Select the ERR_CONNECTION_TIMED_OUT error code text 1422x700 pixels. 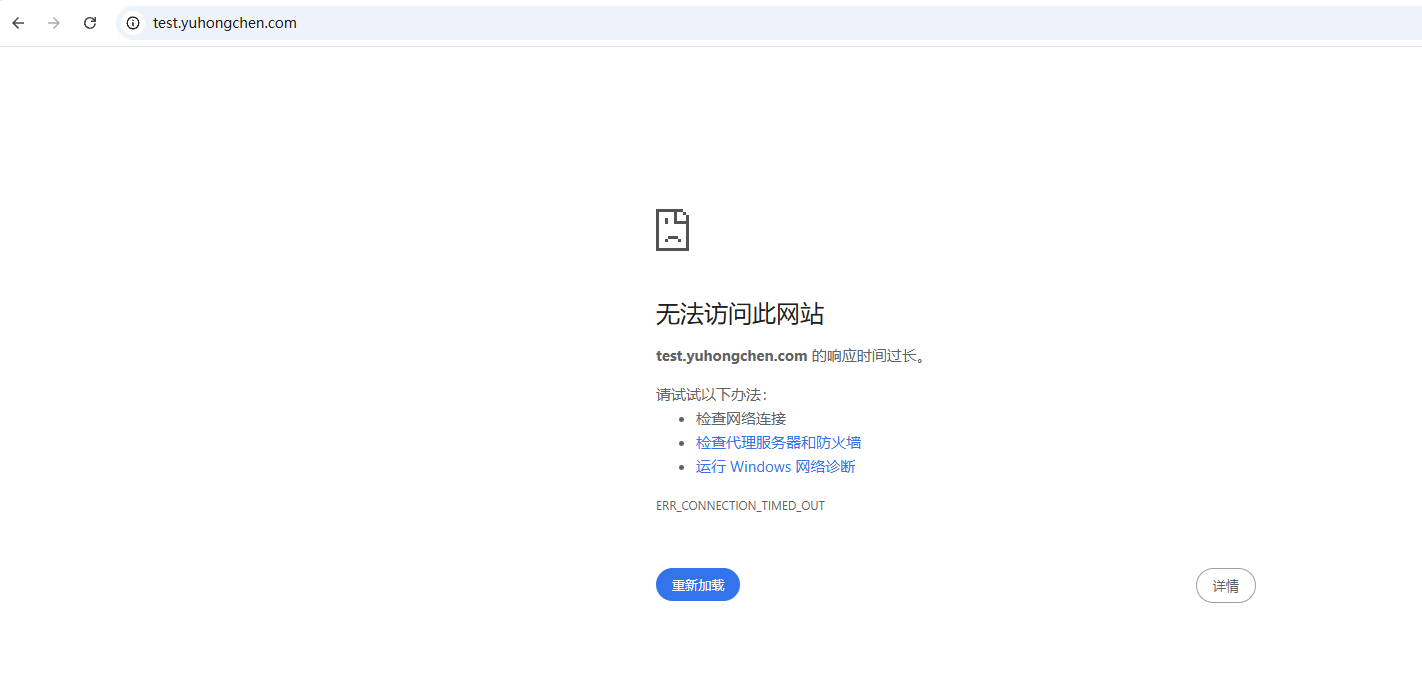click(740, 506)
